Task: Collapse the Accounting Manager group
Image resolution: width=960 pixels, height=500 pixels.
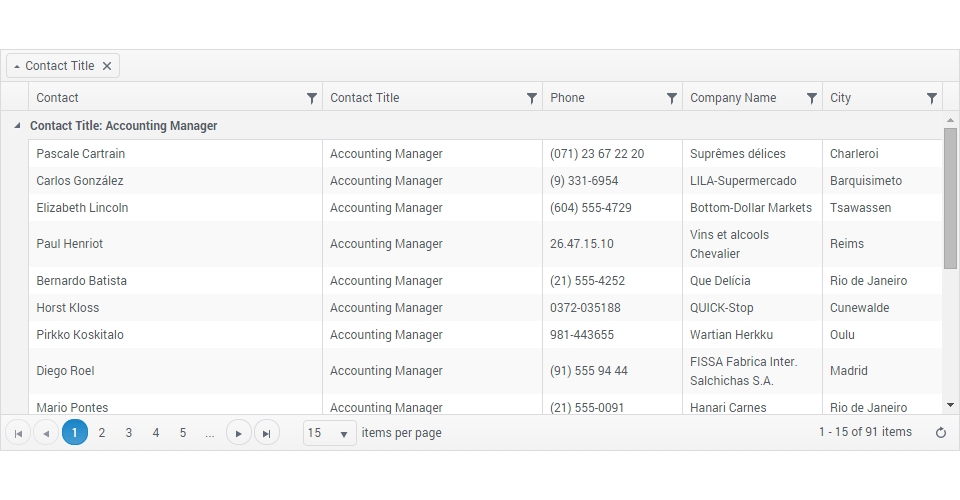Action: point(16,126)
